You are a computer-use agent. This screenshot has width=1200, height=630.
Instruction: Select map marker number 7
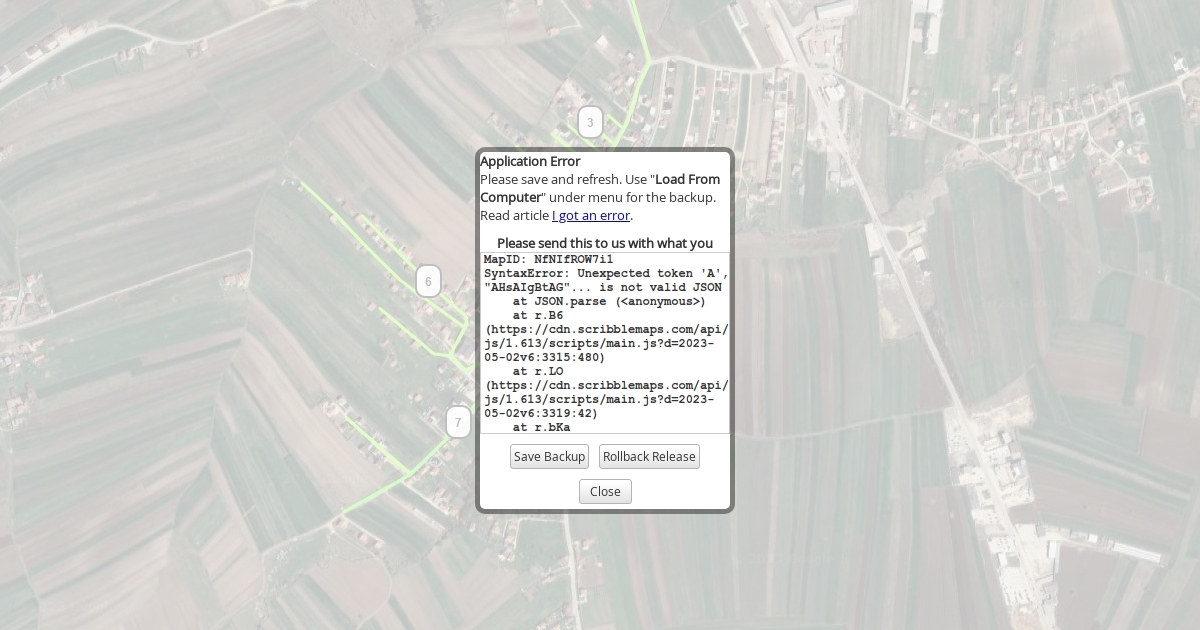click(x=458, y=422)
